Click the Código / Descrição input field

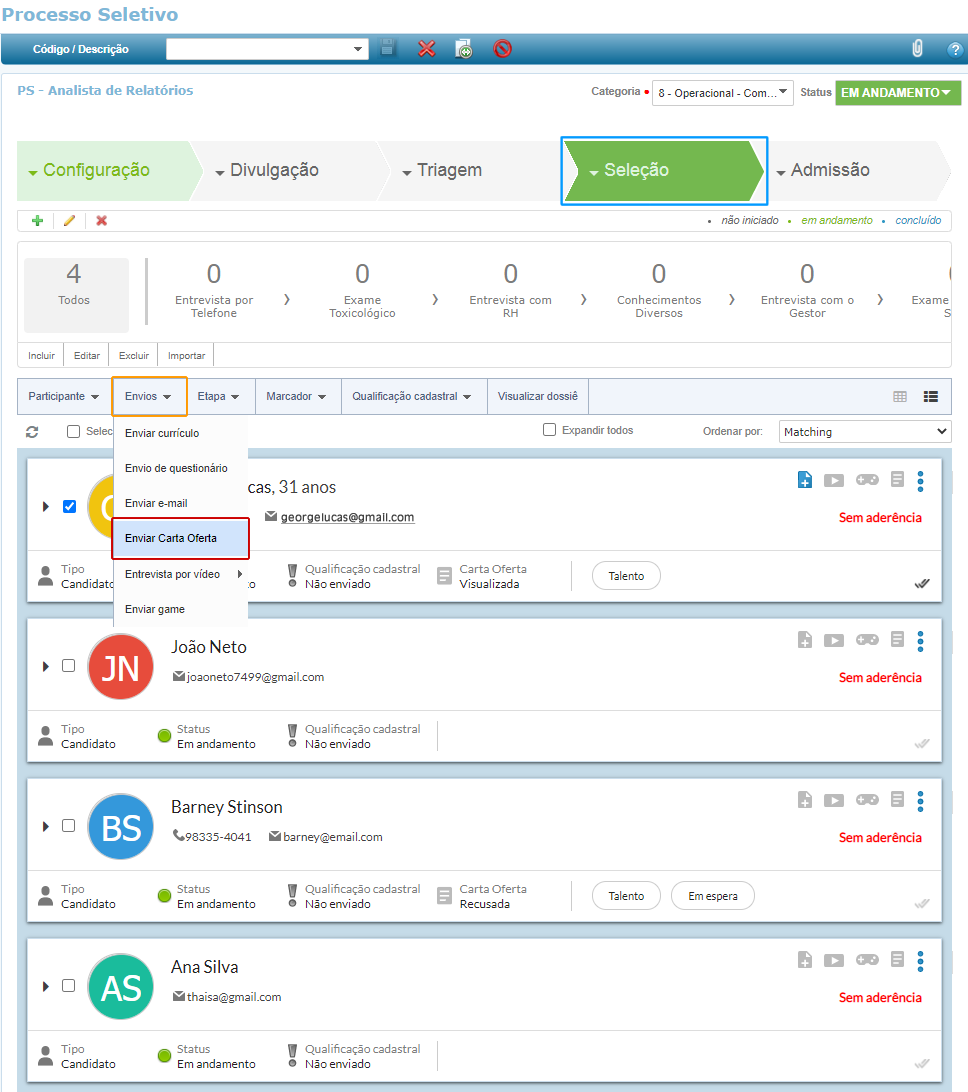pyautogui.click(x=266, y=48)
